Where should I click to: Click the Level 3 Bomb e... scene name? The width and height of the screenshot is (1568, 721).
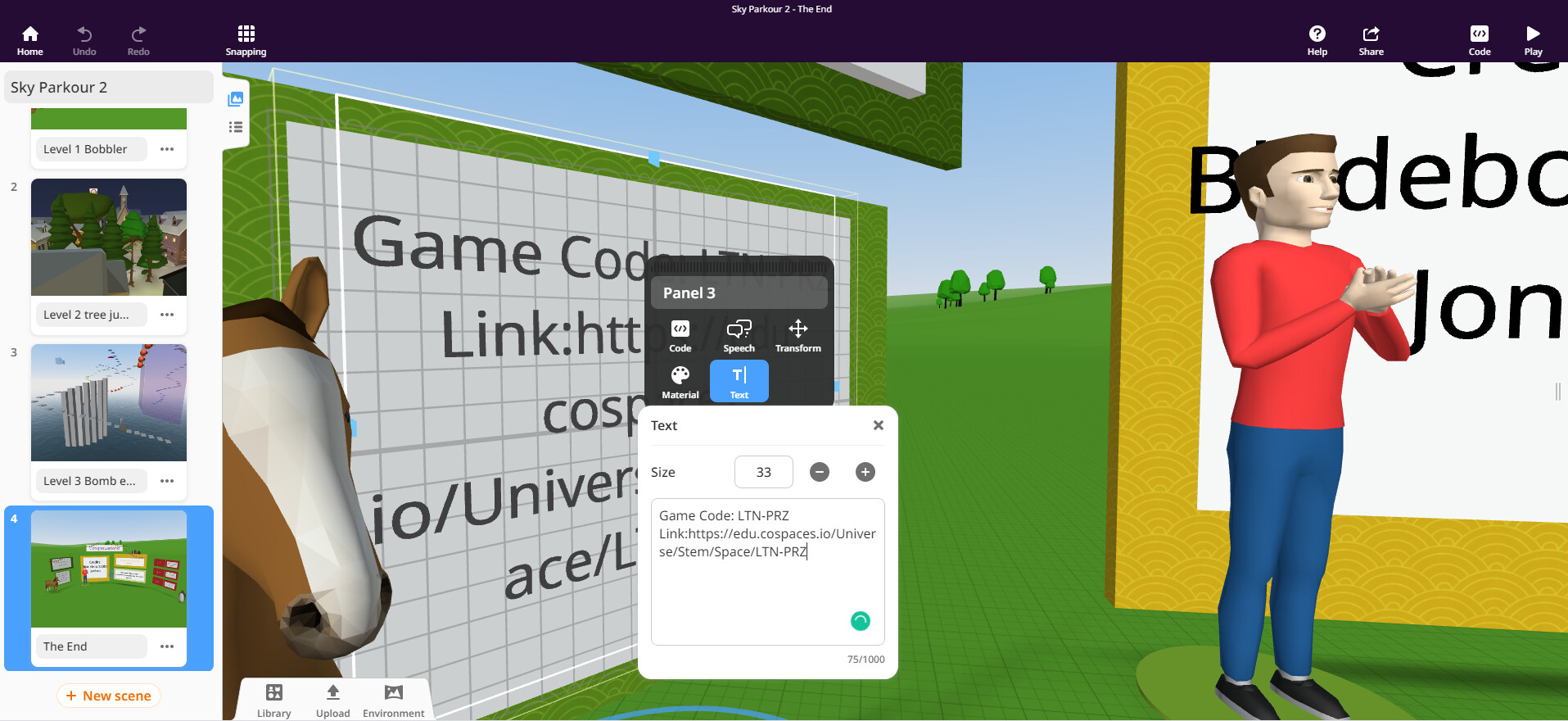91,481
